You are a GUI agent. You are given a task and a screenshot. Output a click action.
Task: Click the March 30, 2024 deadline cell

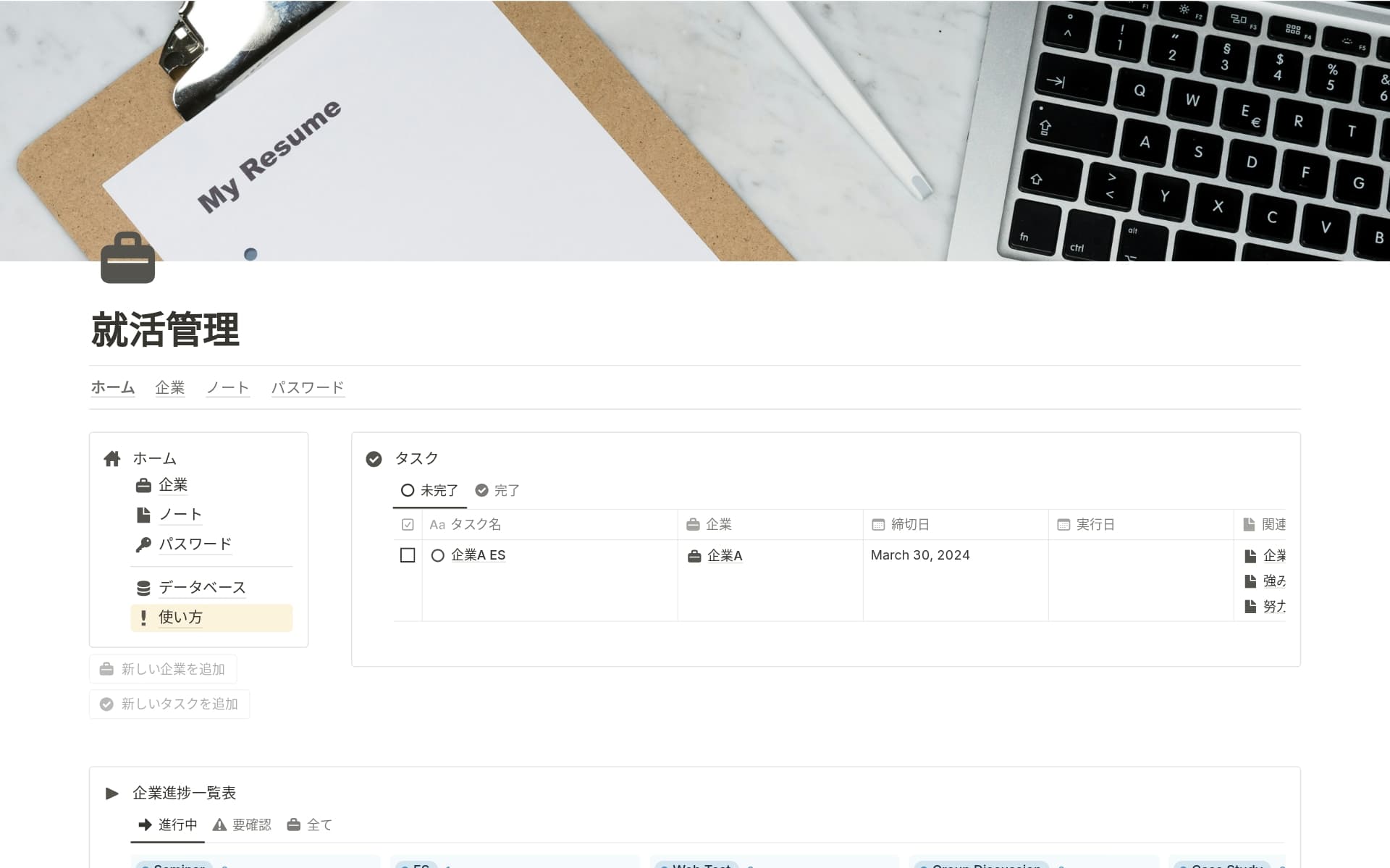click(x=920, y=555)
